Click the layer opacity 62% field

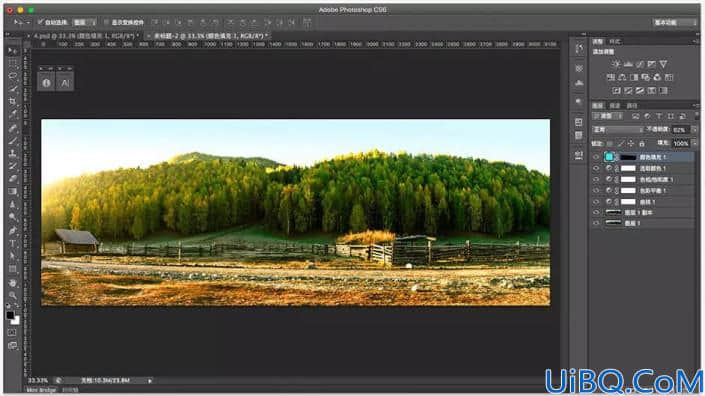pos(679,129)
